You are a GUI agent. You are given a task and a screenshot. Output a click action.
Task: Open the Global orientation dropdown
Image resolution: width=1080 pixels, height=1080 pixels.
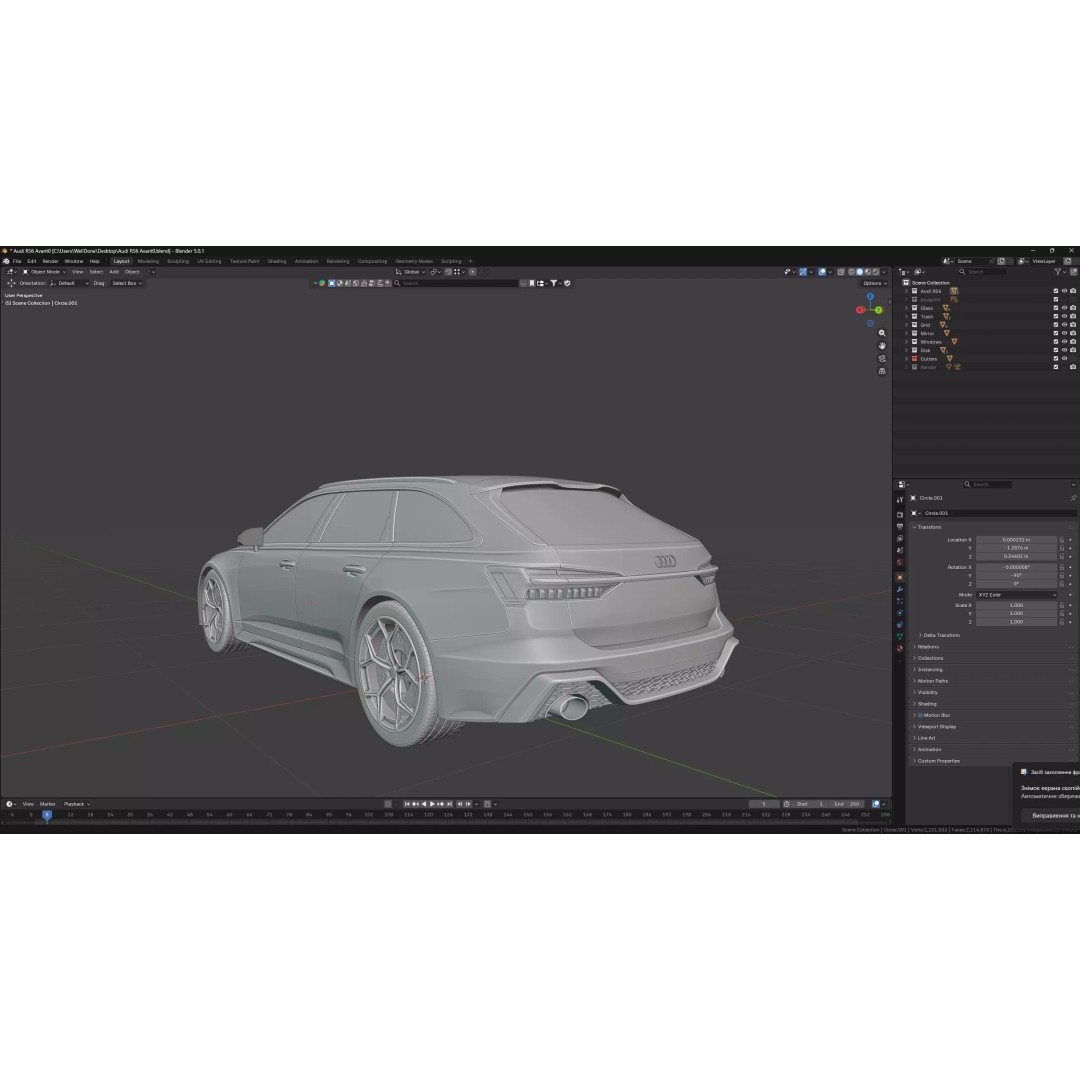click(x=411, y=272)
